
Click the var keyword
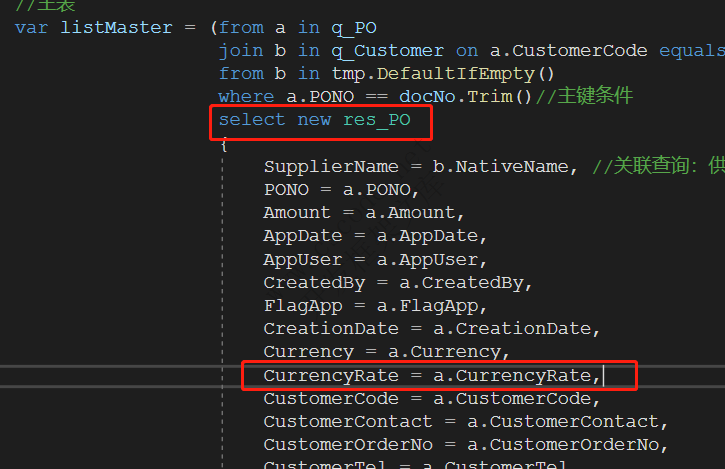pyautogui.click(x=31, y=28)
